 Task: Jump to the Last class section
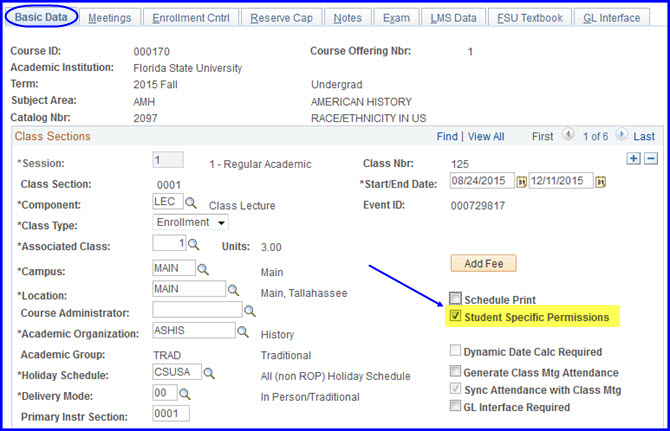(x=644, y=136)
